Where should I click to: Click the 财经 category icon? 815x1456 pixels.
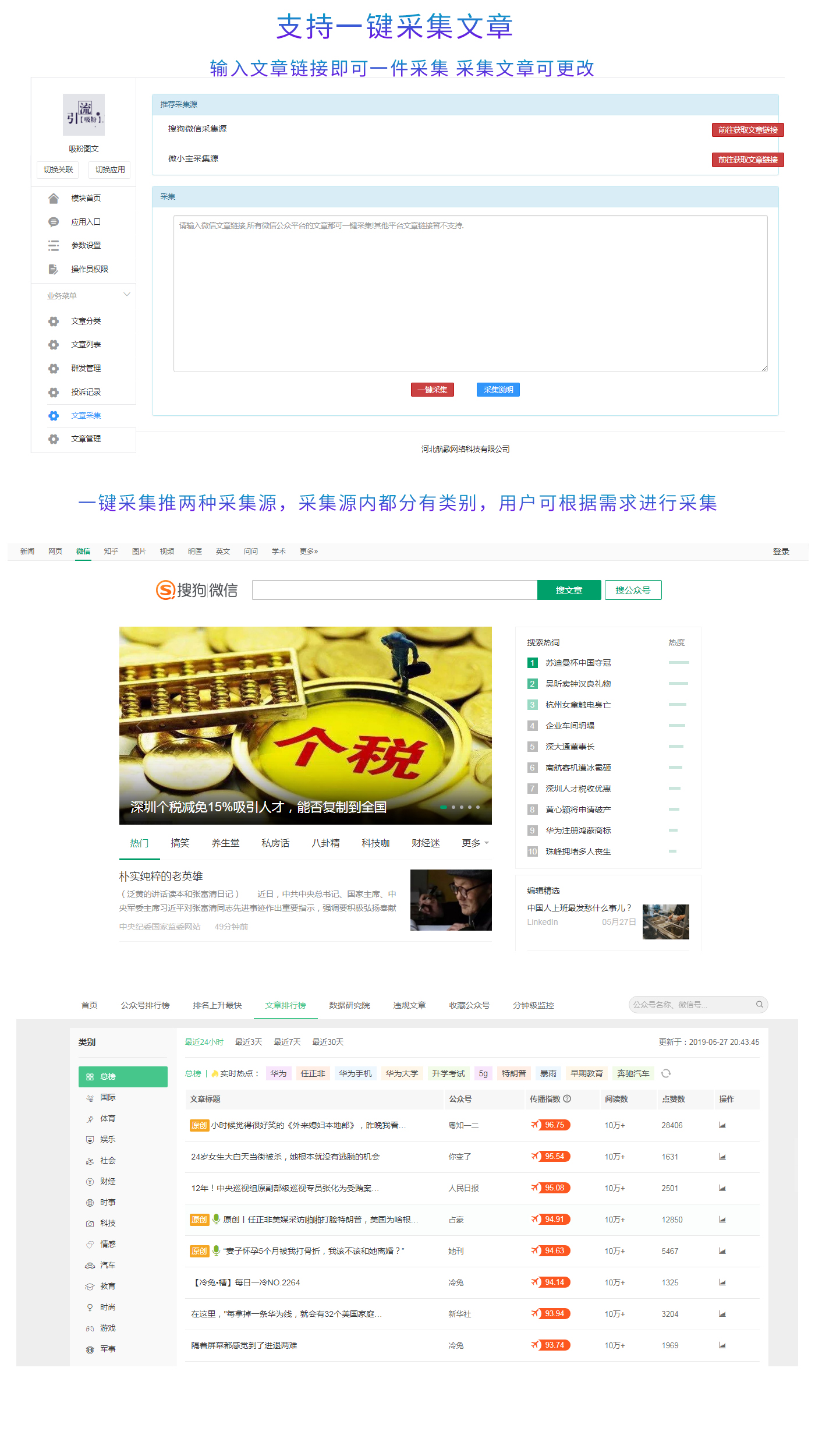coord(90,1182)
